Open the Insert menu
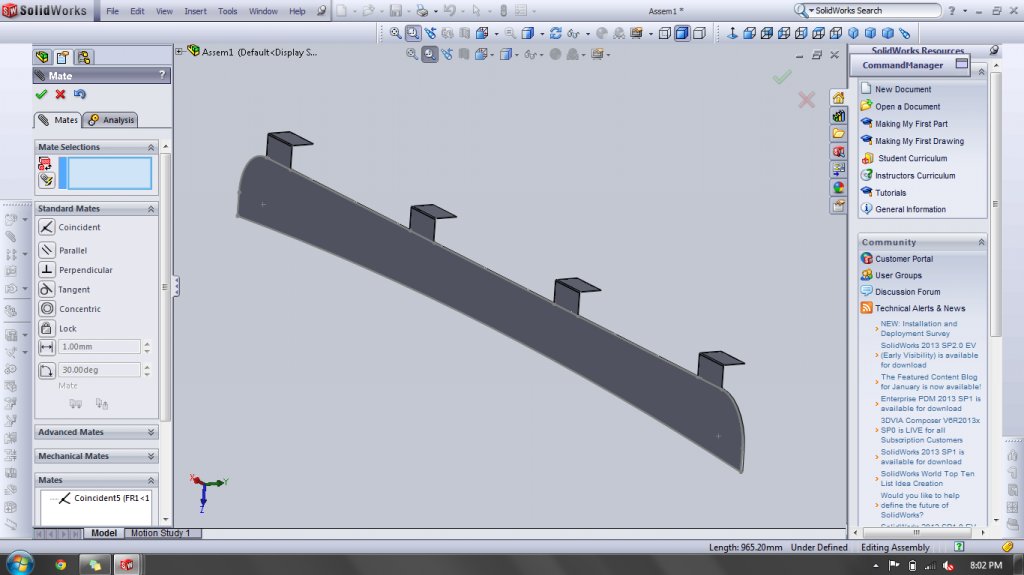This screenshot has height=575, width=1024. point(195,11)
